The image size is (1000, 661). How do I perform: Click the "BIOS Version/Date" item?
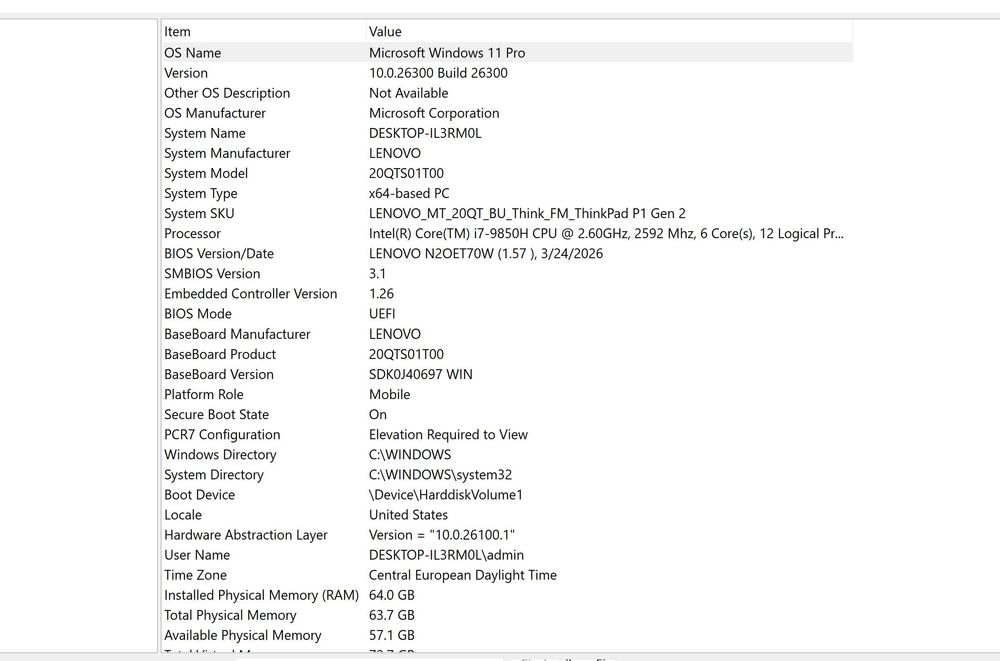[219, 254]
